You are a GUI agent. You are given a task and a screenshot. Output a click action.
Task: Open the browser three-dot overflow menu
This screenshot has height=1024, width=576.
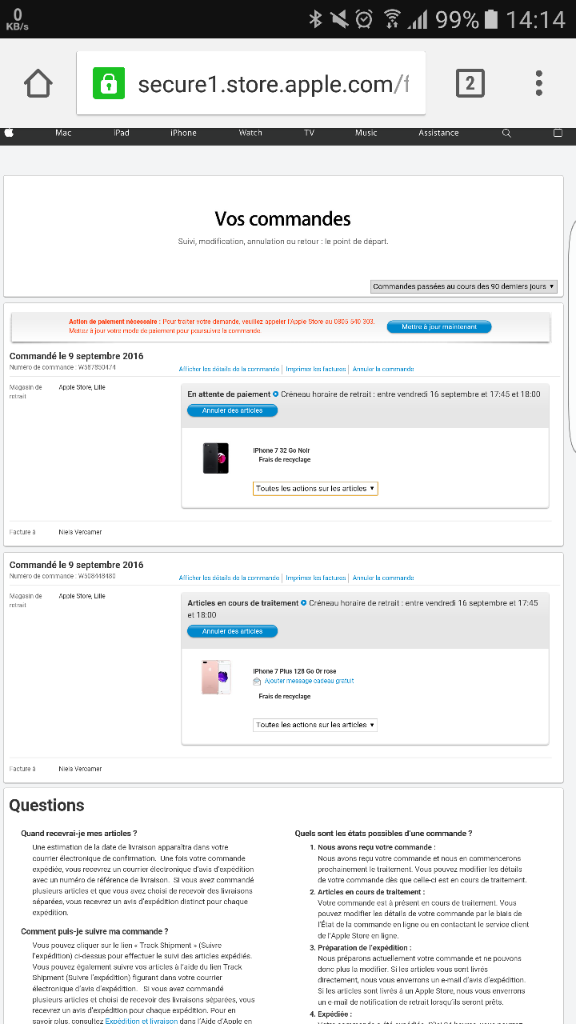539,83
